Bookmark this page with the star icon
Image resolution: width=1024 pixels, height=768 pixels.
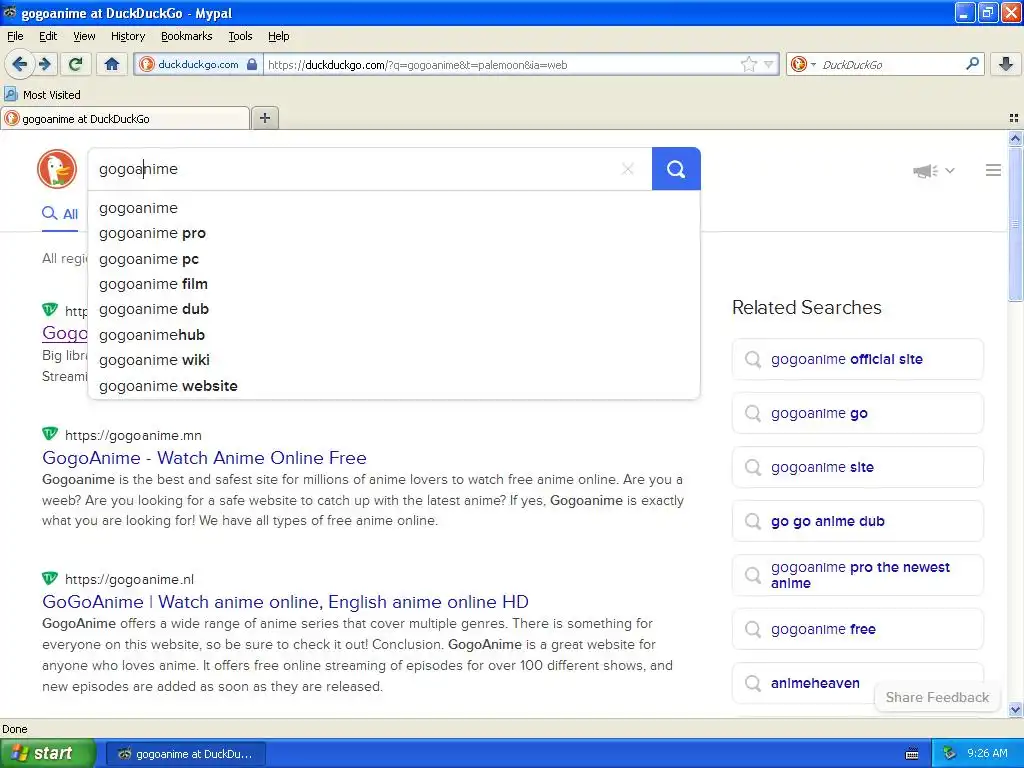[748, 64]
